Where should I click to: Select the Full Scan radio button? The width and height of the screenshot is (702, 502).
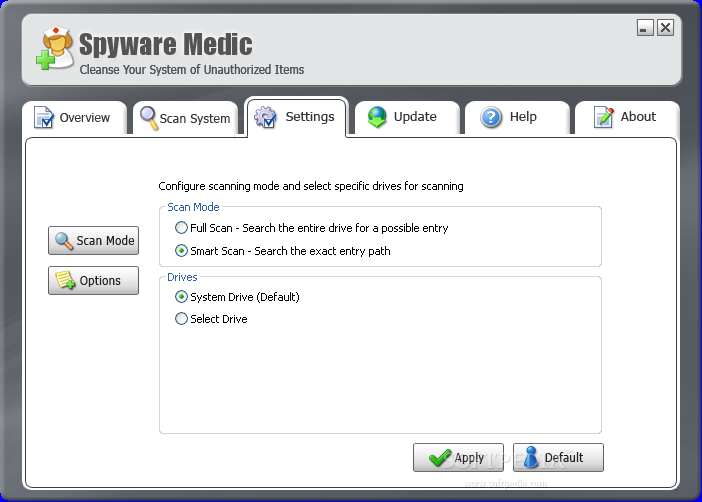181,228
